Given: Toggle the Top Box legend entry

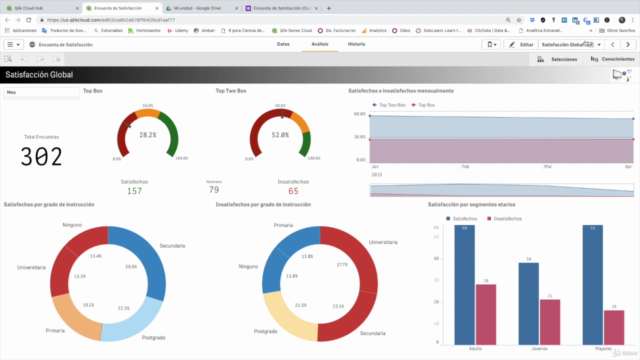Looking at the screenshot, I should coord(423,105).
